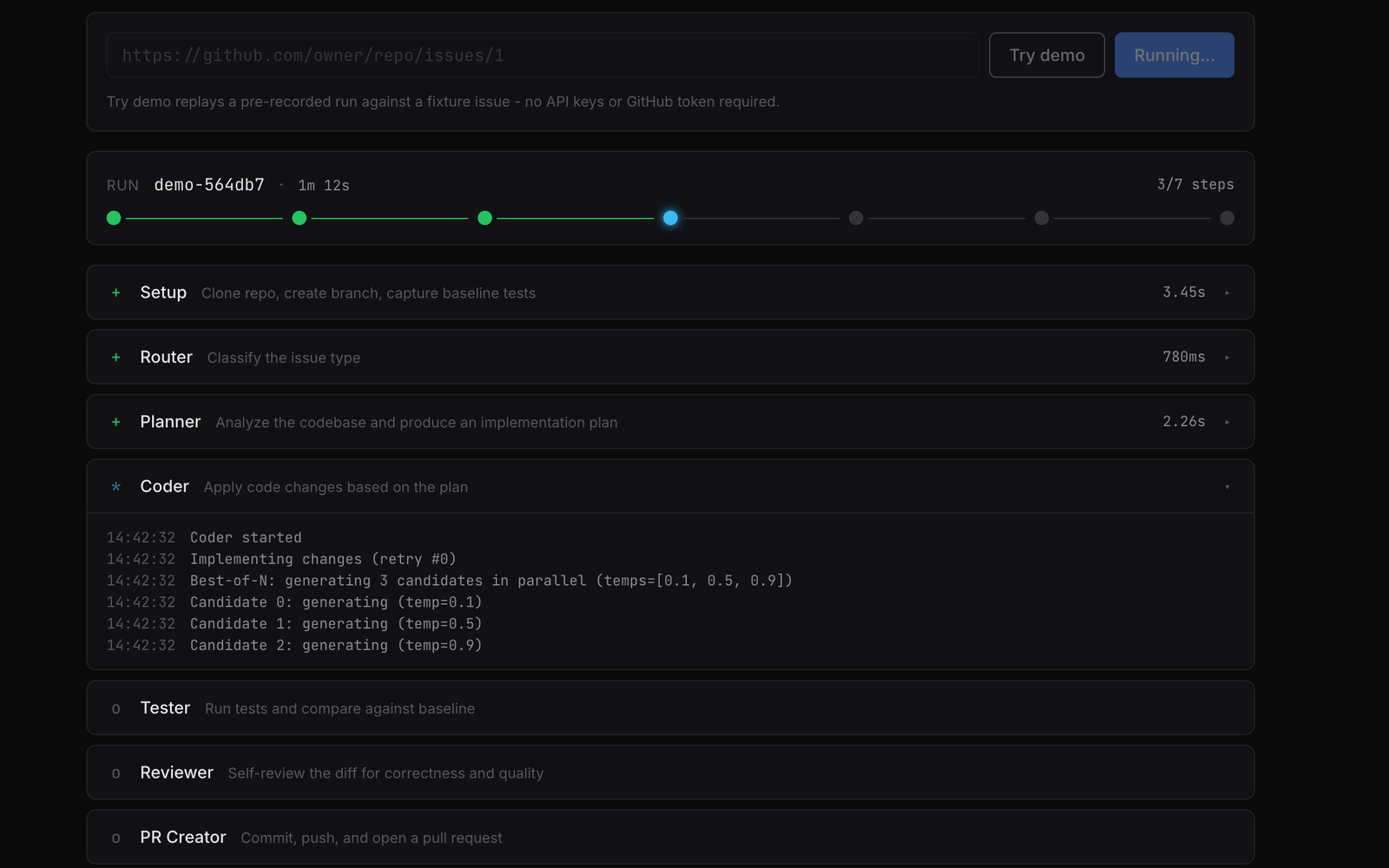Click 'Classify the issue type' description

click(284, 358)
